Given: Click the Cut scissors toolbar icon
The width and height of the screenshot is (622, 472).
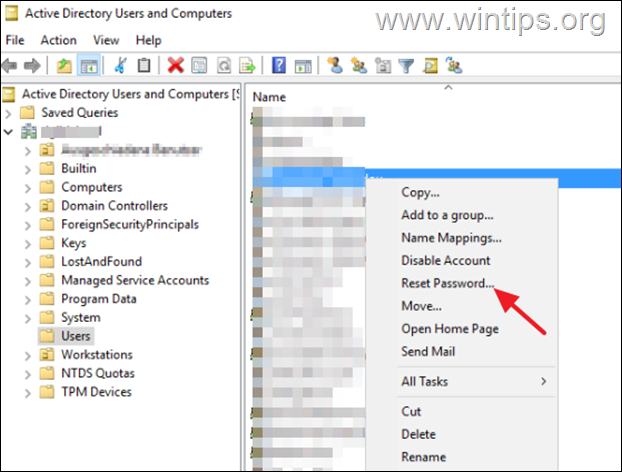Looking at the screenshot, I should 120,65.
